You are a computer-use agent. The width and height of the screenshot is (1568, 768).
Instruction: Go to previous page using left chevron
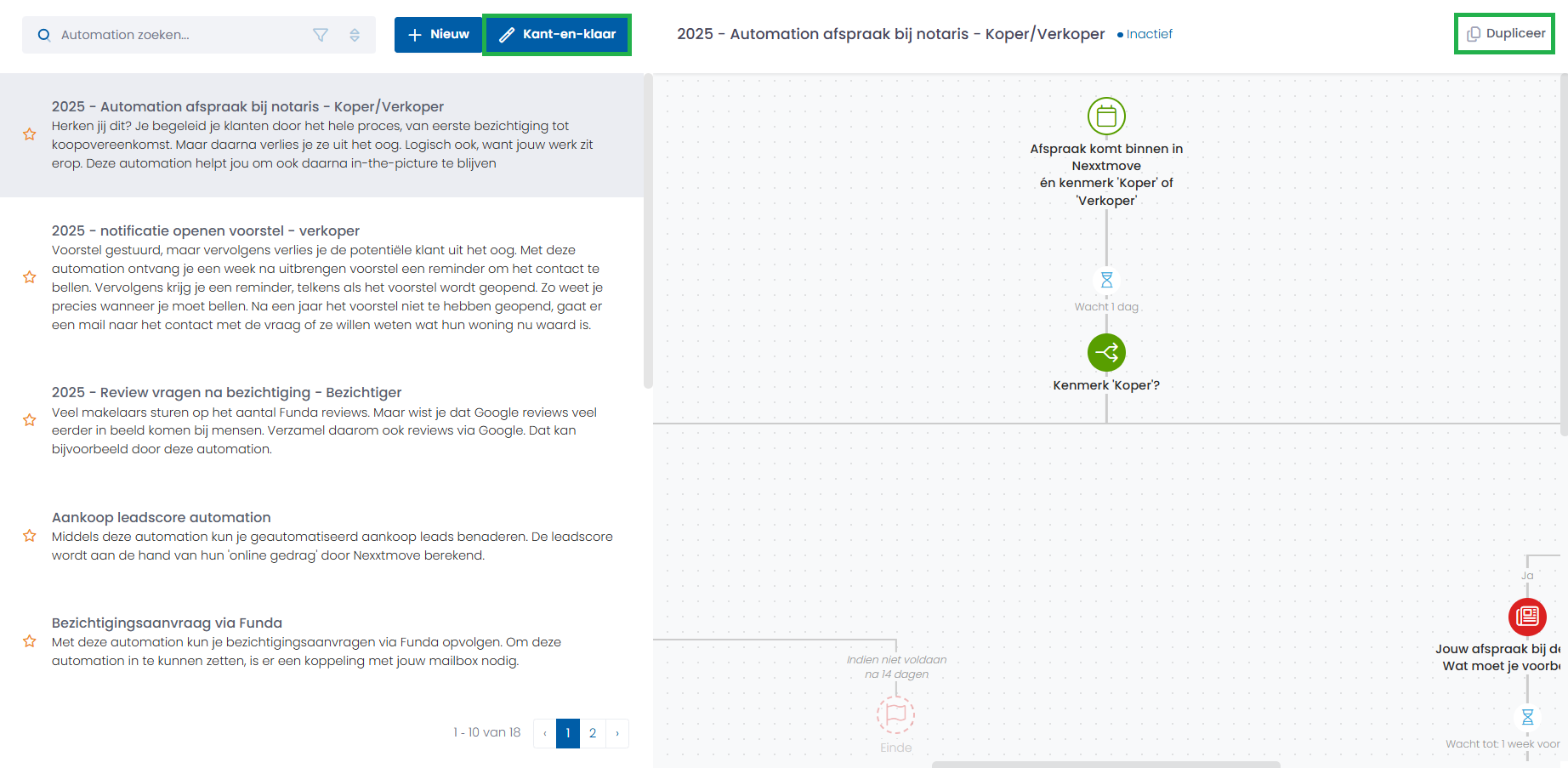(545, 733)
